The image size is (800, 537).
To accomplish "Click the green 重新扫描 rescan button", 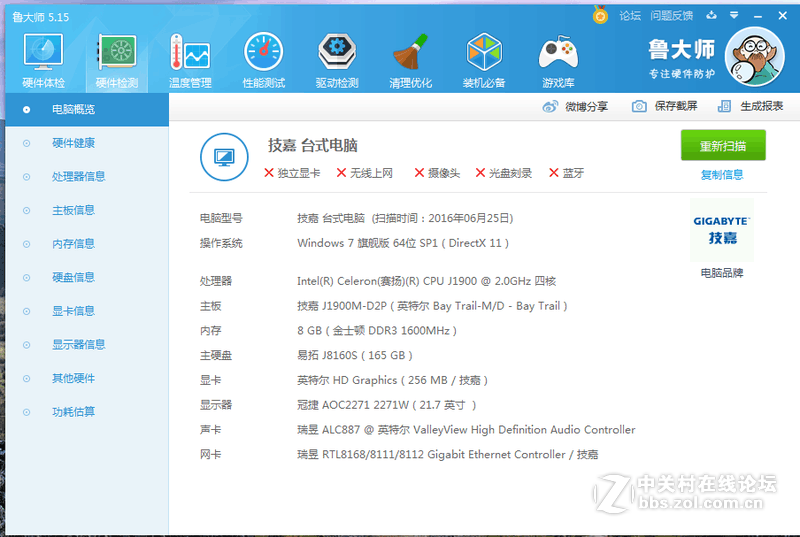I will point(723,145).
